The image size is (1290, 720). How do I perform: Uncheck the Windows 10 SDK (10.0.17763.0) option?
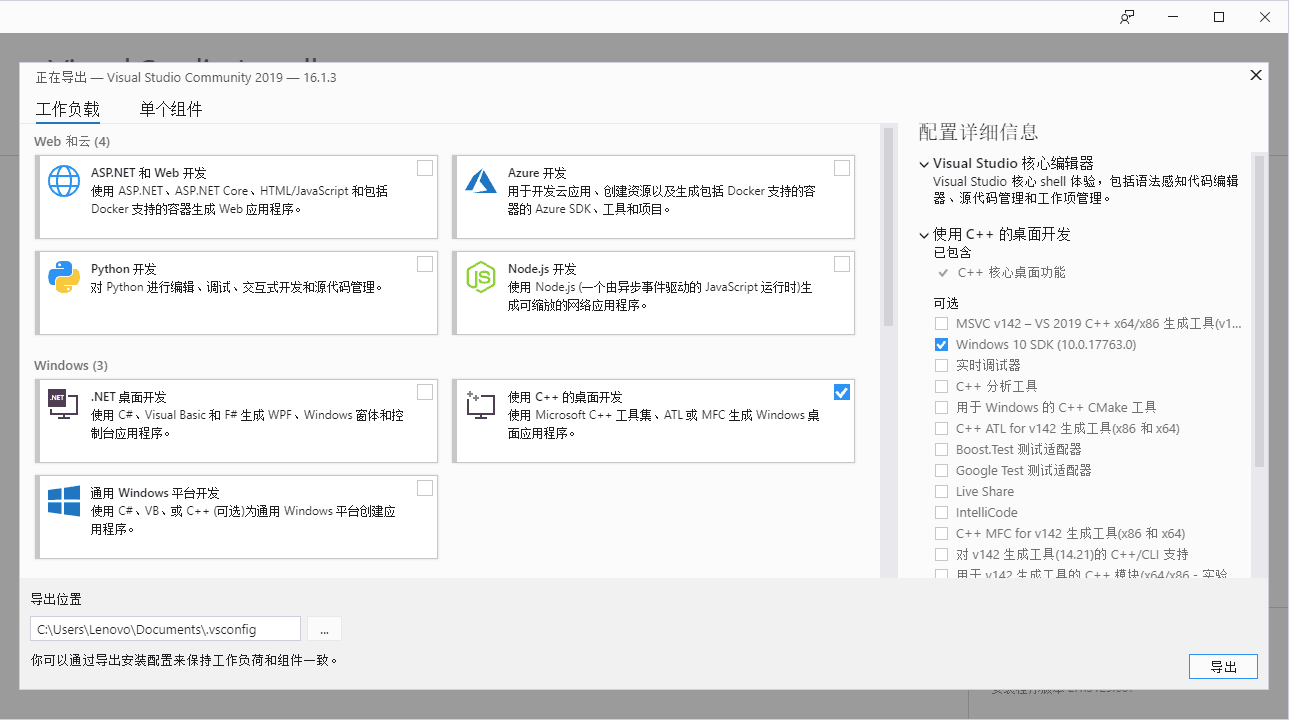click(941, 344)
